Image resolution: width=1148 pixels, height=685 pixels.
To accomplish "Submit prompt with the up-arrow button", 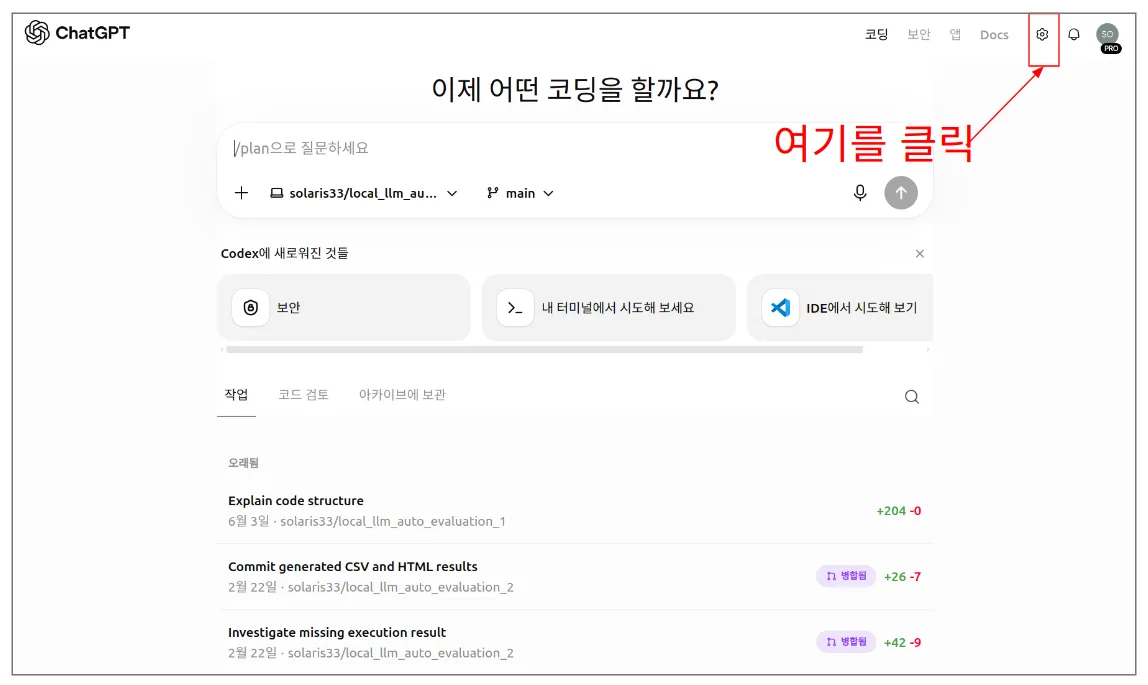I will (x=901, y=192).
